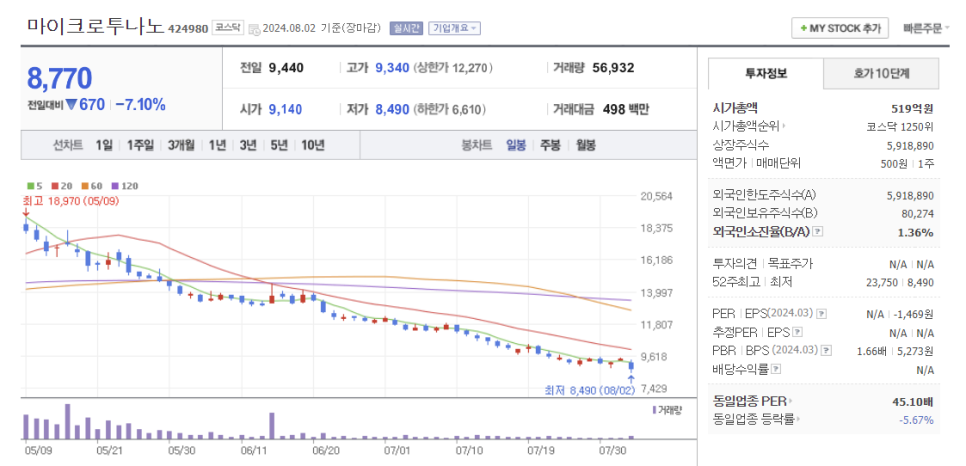
Task: Open help icon beside PER EPS(2024.03)
Action: (x=821, y=314)
